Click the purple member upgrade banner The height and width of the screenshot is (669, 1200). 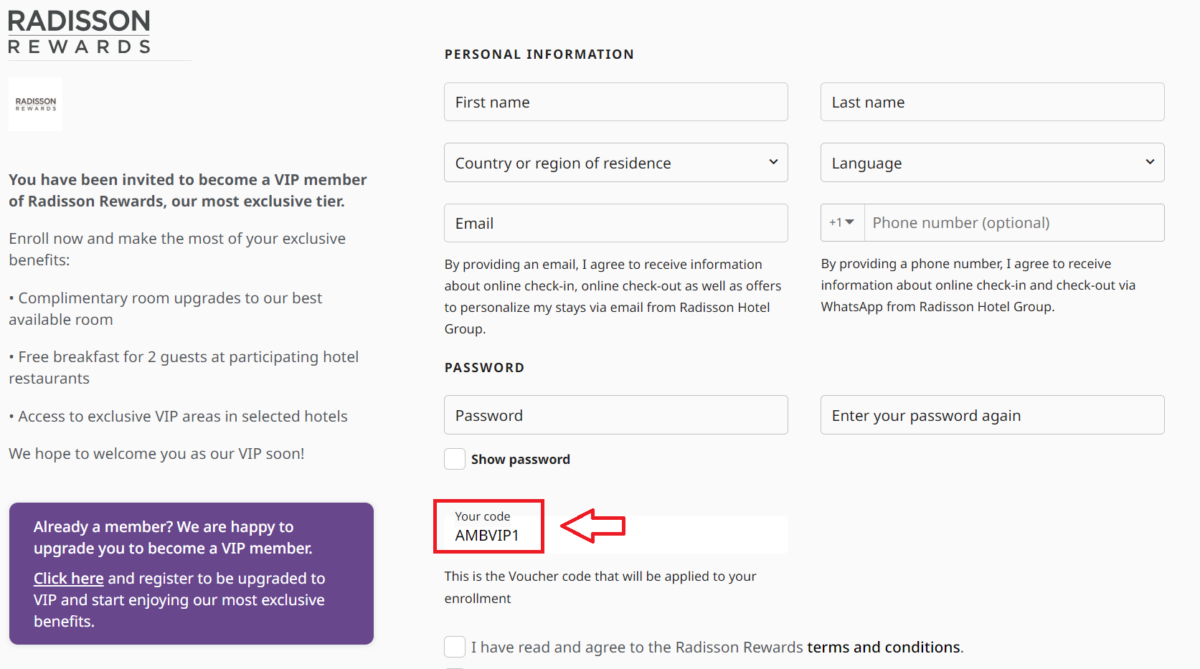(x=191, y=573)
